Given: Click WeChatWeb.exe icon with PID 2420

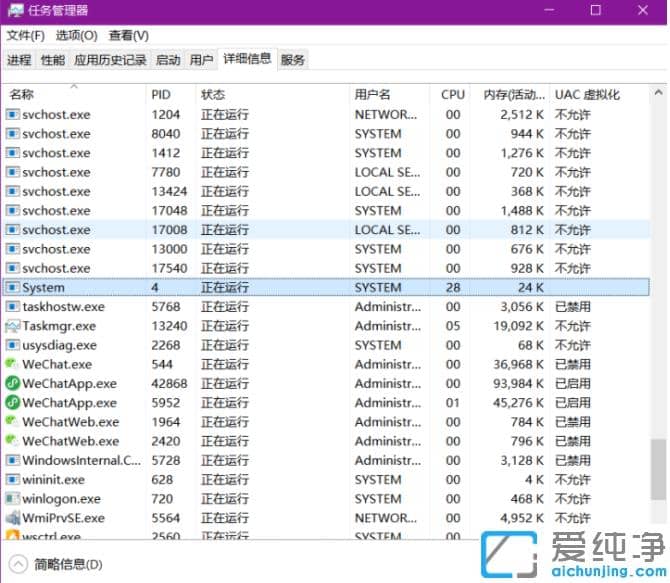Looking at the screenshot, I should [12, 441].
